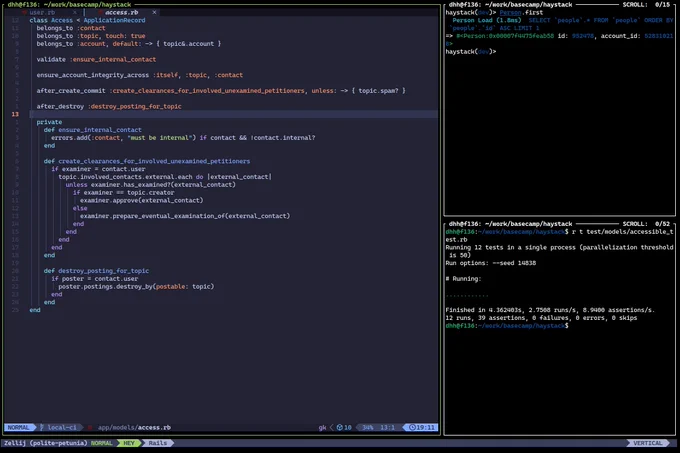Click the 34% file position indicator
The width and height of the screenshot is (680, 453).
pos(367,427)
